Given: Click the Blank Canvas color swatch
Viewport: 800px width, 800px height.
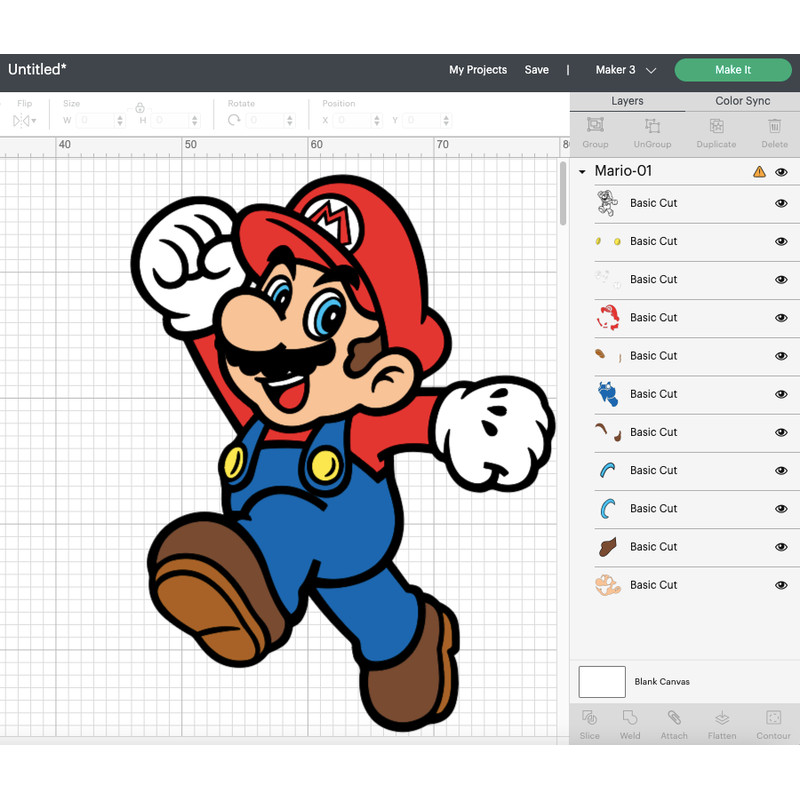Looking at the screenshot, I should pos(601,681).
